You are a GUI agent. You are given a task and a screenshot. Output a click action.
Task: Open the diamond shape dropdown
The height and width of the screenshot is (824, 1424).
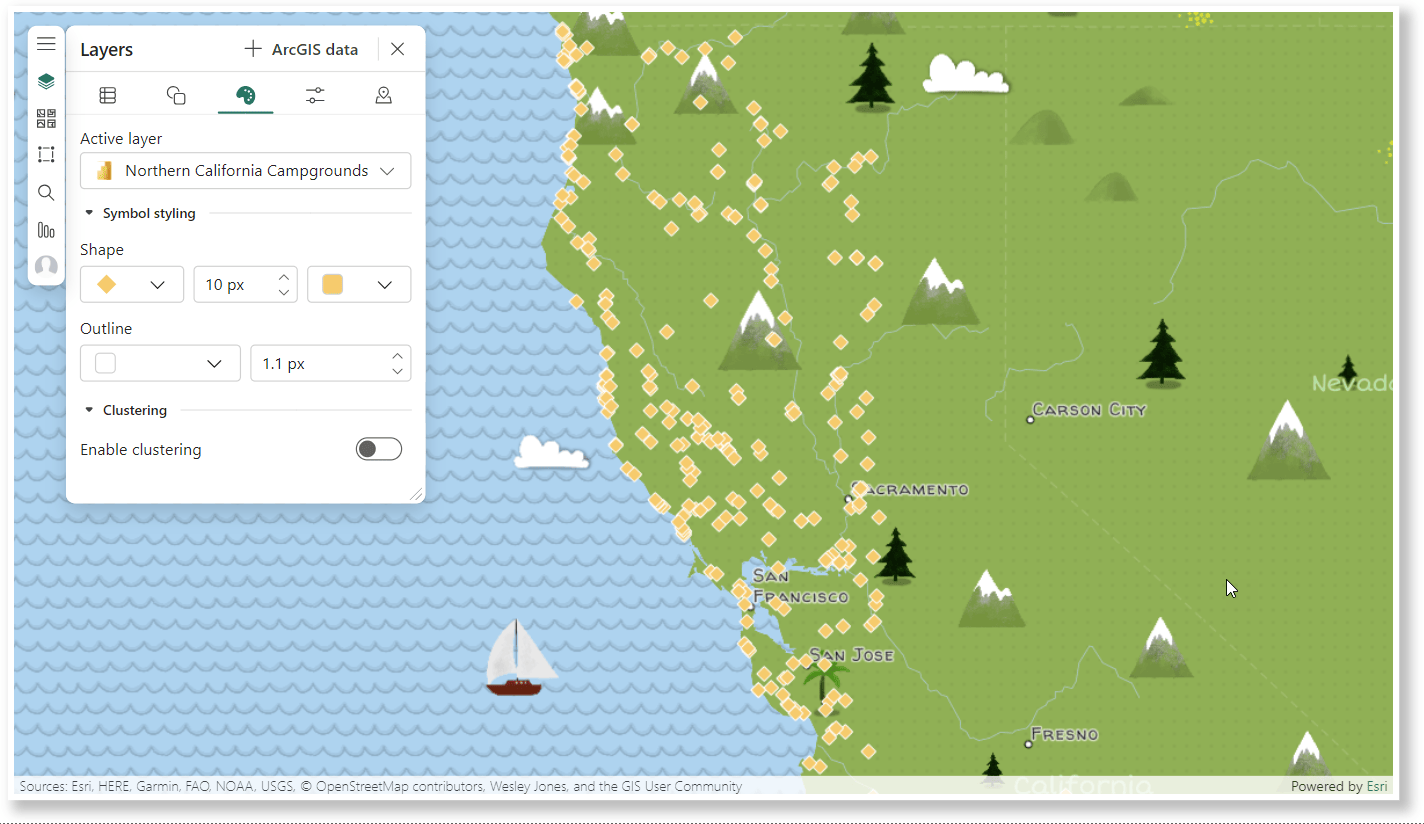(132, 285)
